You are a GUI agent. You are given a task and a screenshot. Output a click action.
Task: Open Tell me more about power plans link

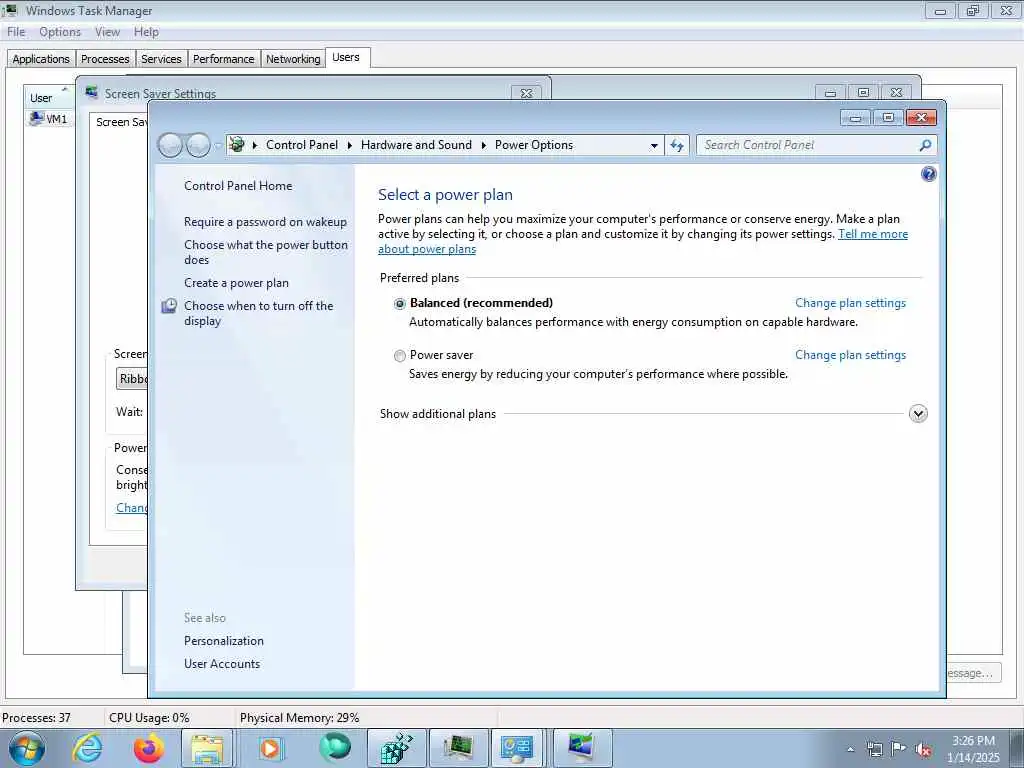(x=873, y=234)
